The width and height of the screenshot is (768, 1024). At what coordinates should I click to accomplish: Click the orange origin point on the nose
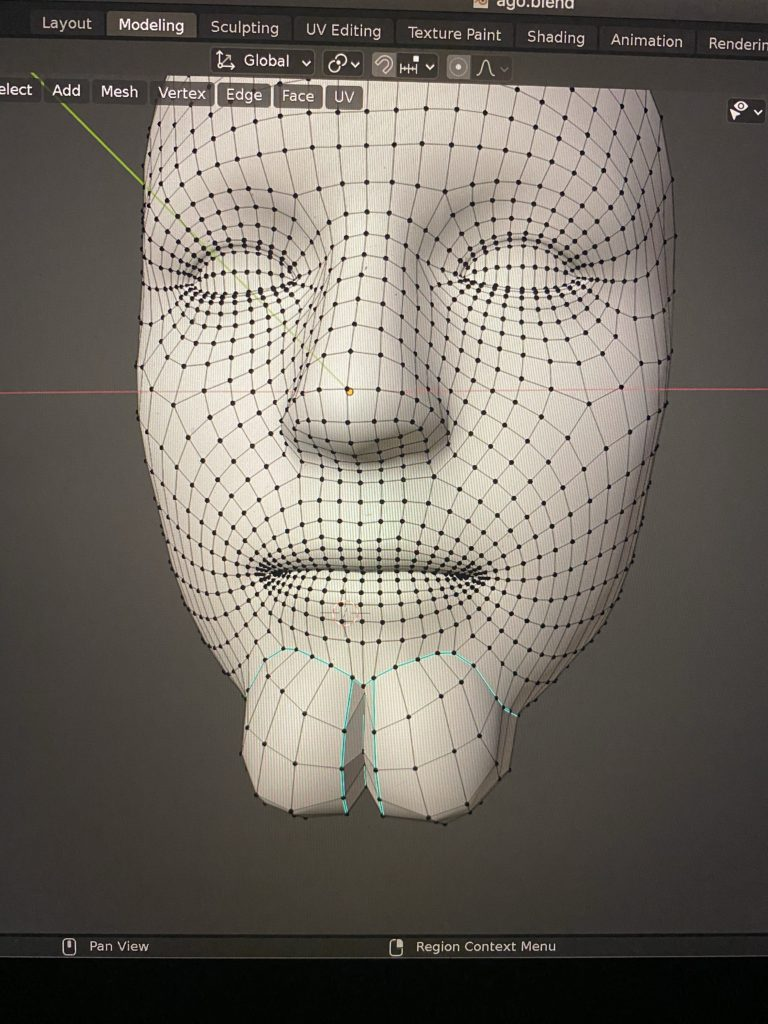349,391
